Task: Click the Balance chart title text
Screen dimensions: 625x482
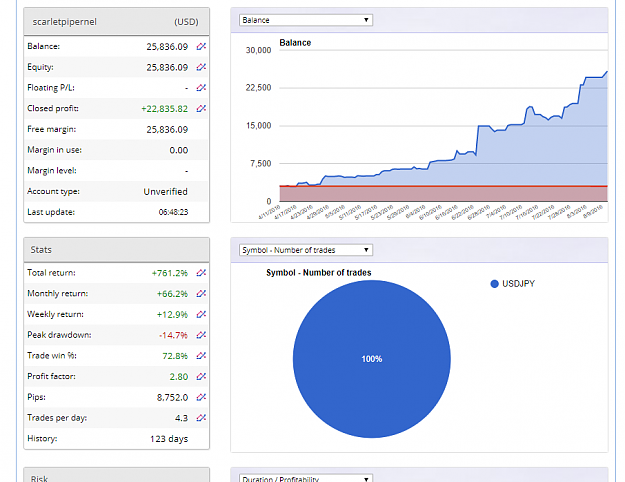Action: point(295,43)
